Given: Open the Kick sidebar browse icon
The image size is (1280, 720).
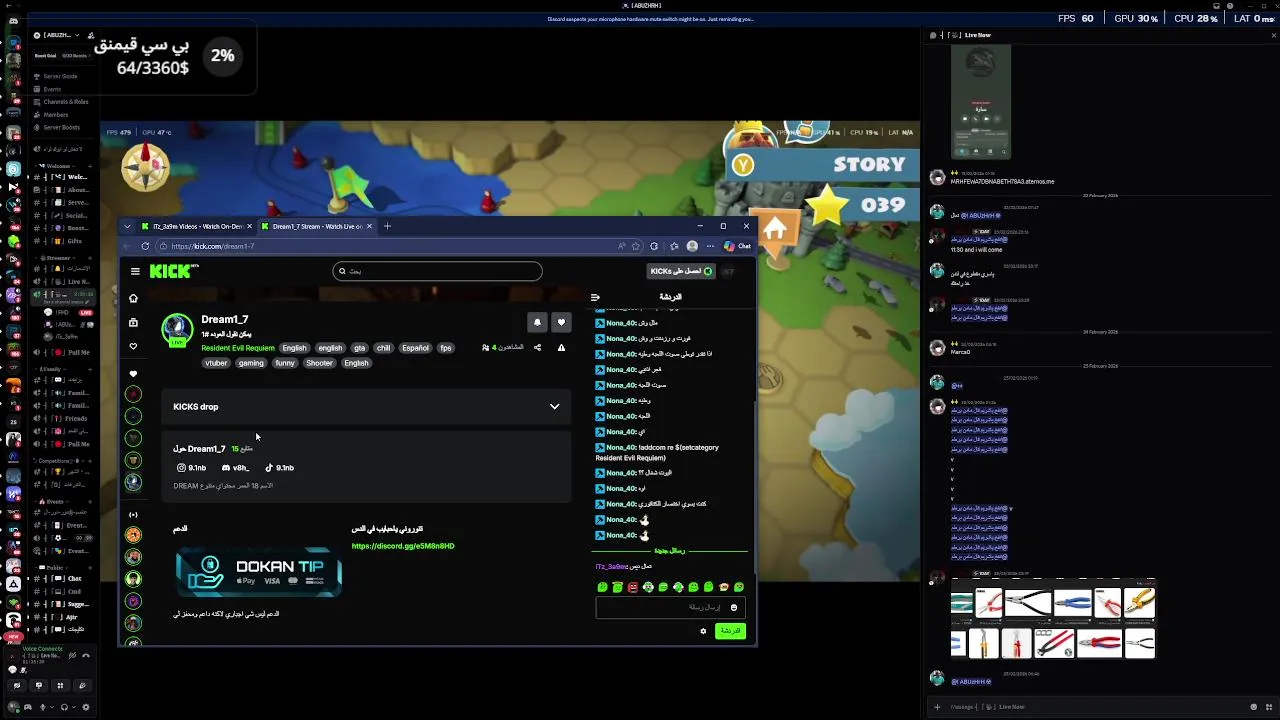Looking at the screenshot, I should tap(133, 322).
